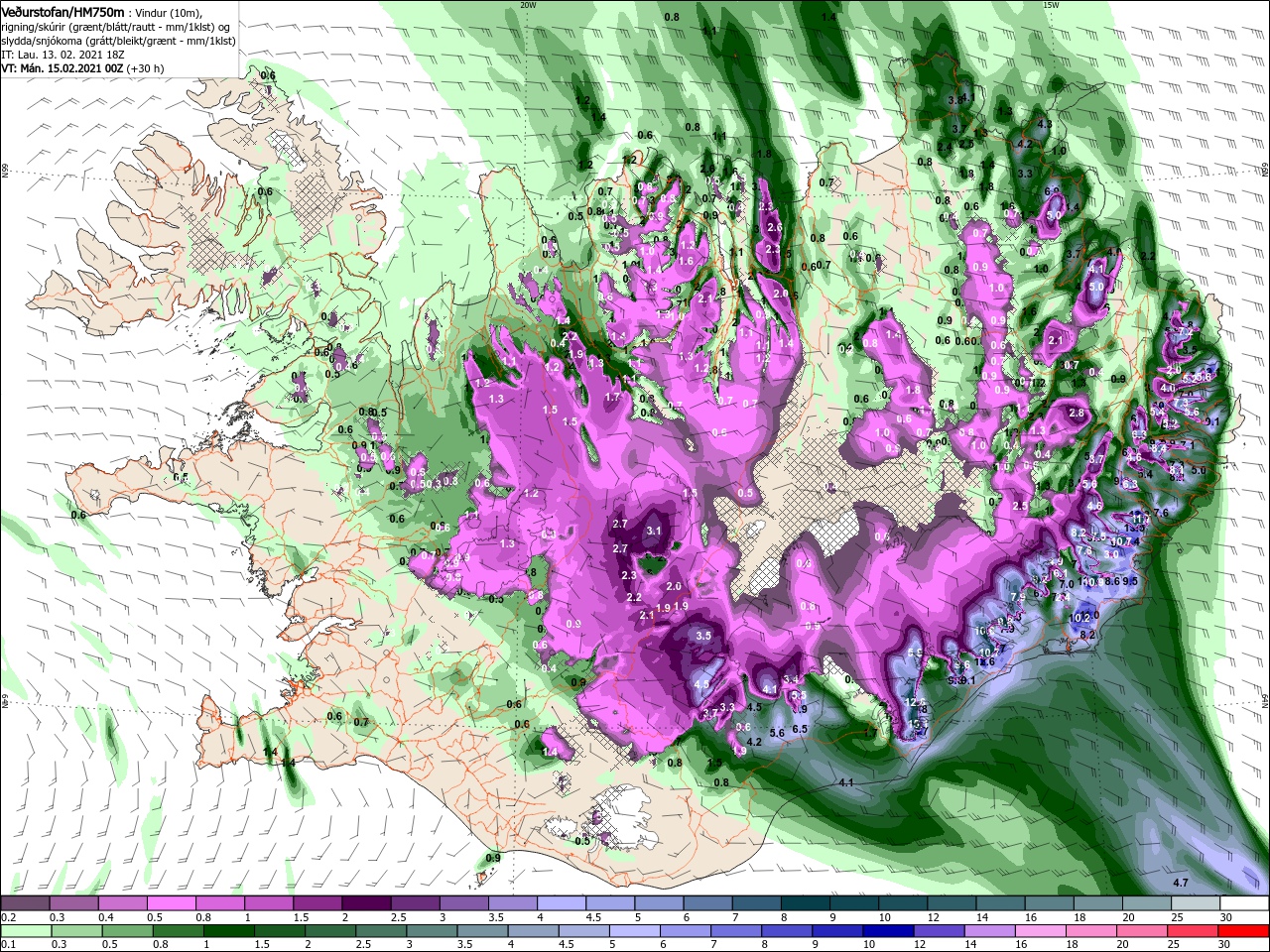This screenshot has height=952, width=1270.
Task: Click the 20W longitude label
Action: click(x=528, y=5)
